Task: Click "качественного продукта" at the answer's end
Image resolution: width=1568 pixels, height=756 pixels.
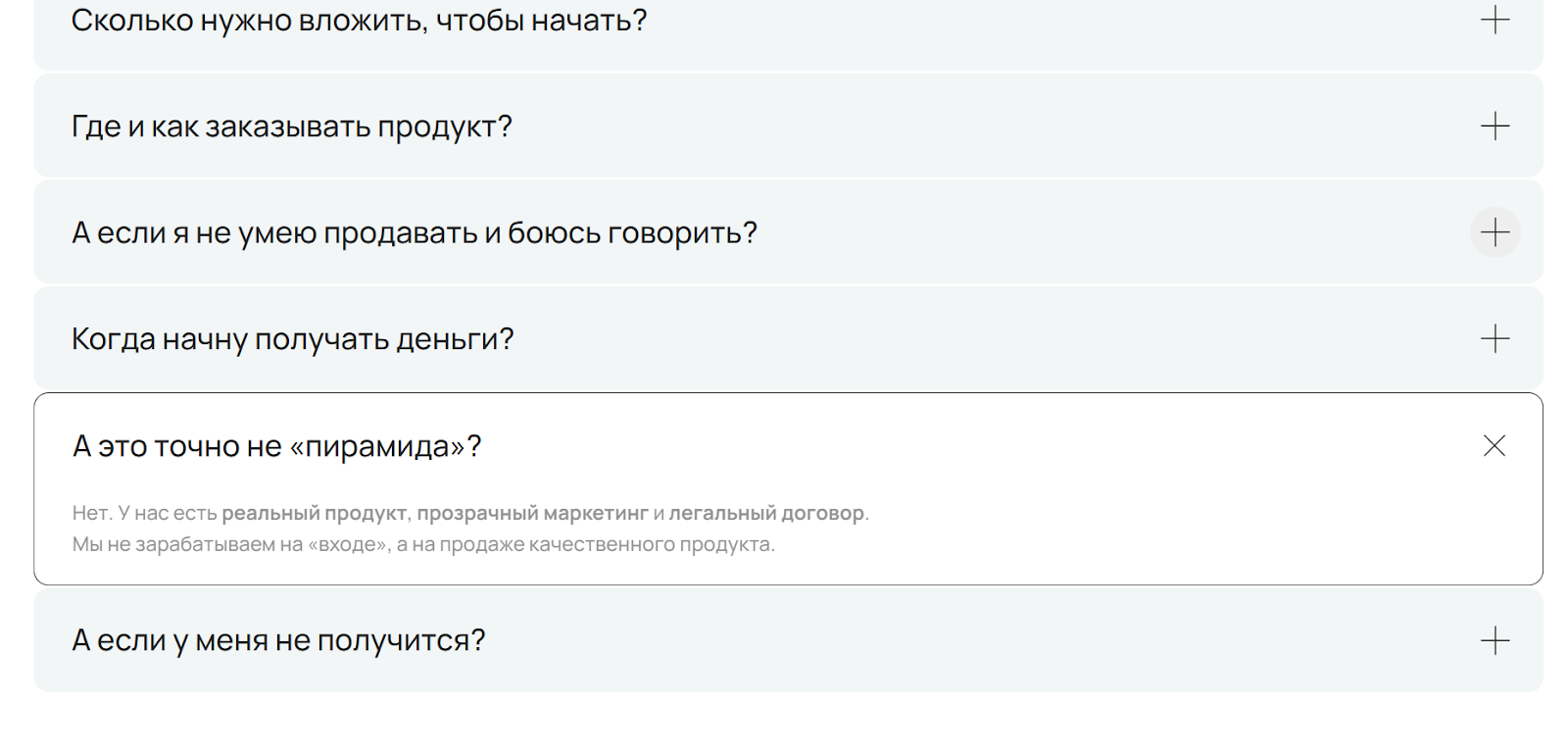Action: (x=651, y=544)
